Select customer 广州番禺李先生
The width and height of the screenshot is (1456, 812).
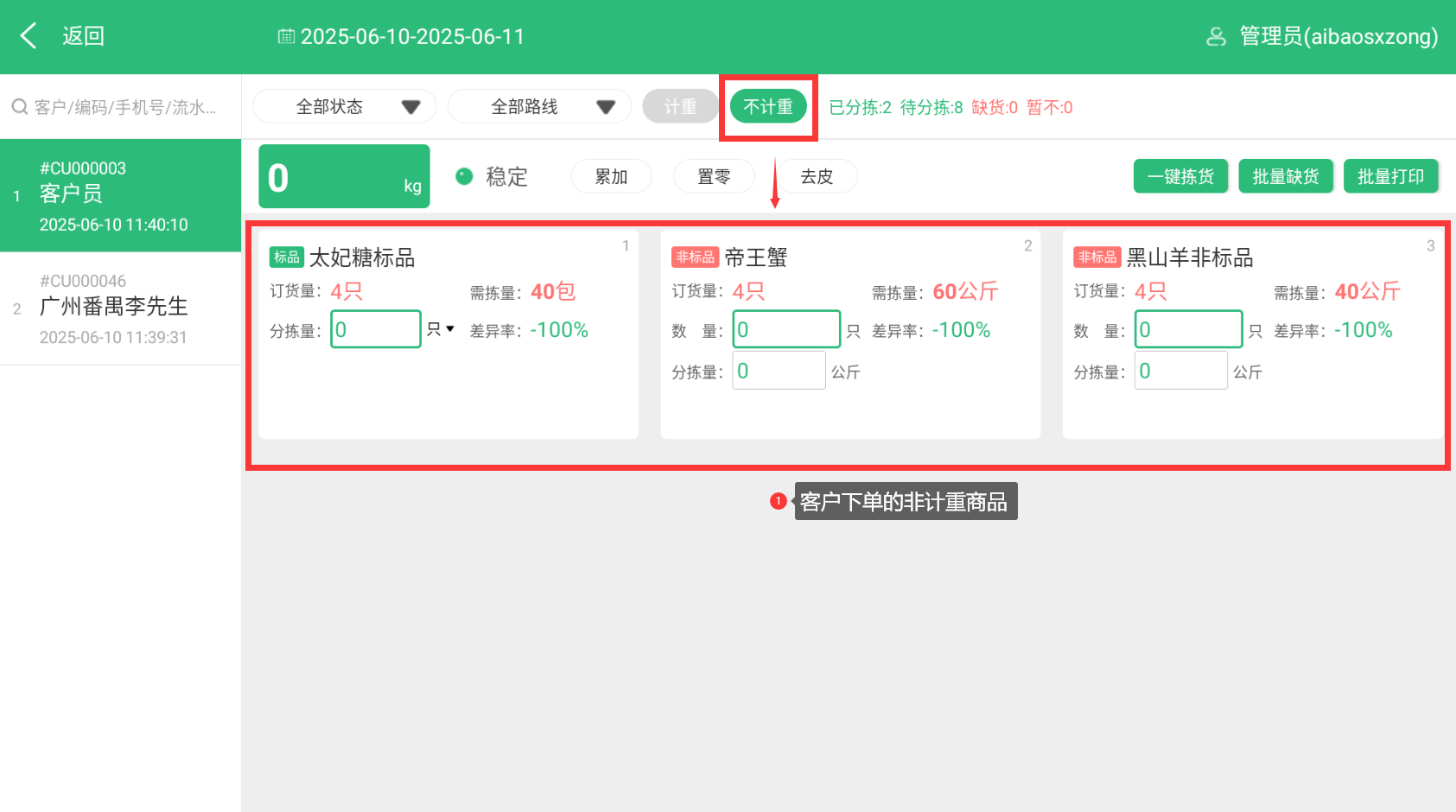tap(120, 308)
